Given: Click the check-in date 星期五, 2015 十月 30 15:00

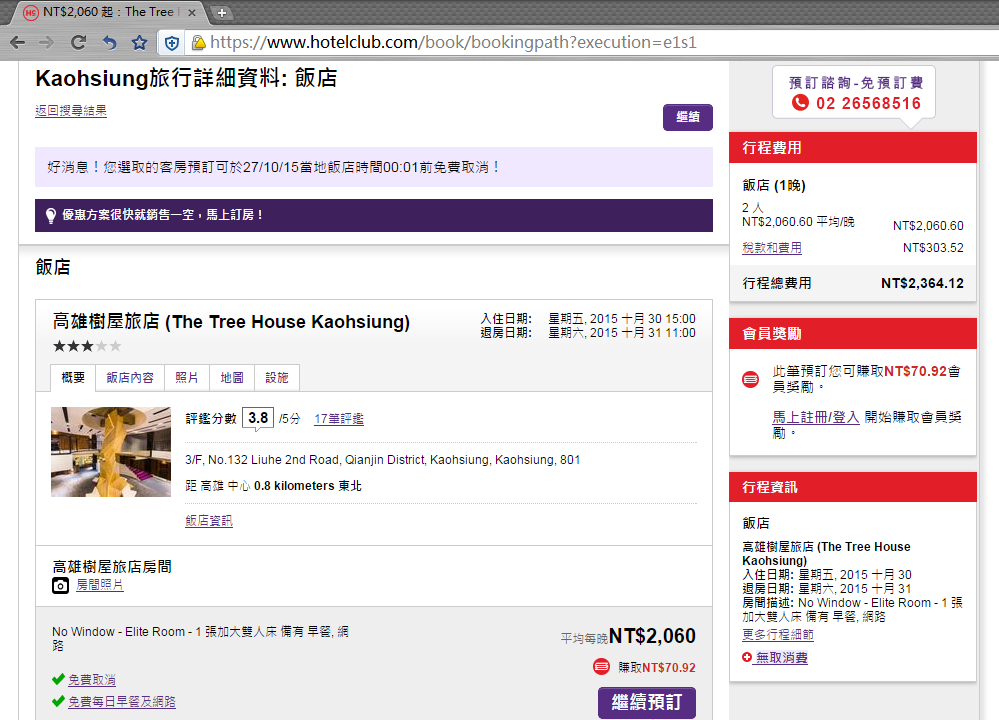Looking at the screenshot, I should click(622, 319).
